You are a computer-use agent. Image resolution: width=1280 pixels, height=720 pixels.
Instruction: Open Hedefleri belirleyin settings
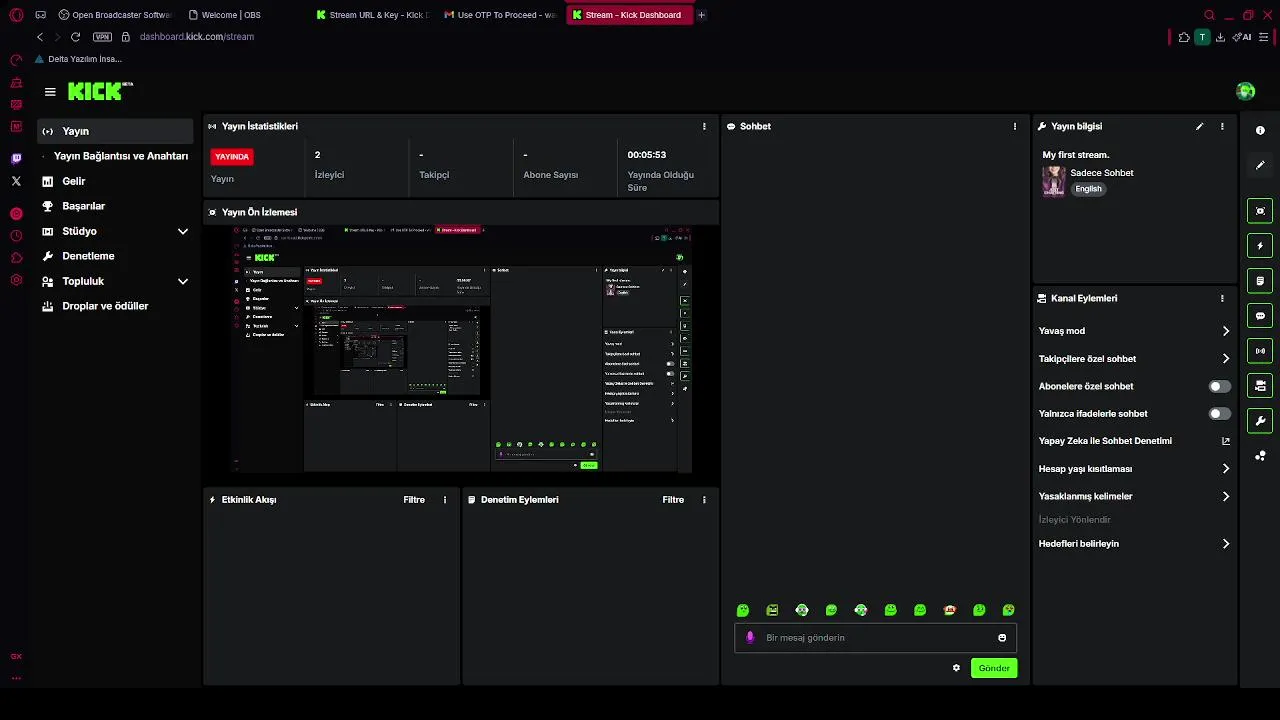[1134, 544]
